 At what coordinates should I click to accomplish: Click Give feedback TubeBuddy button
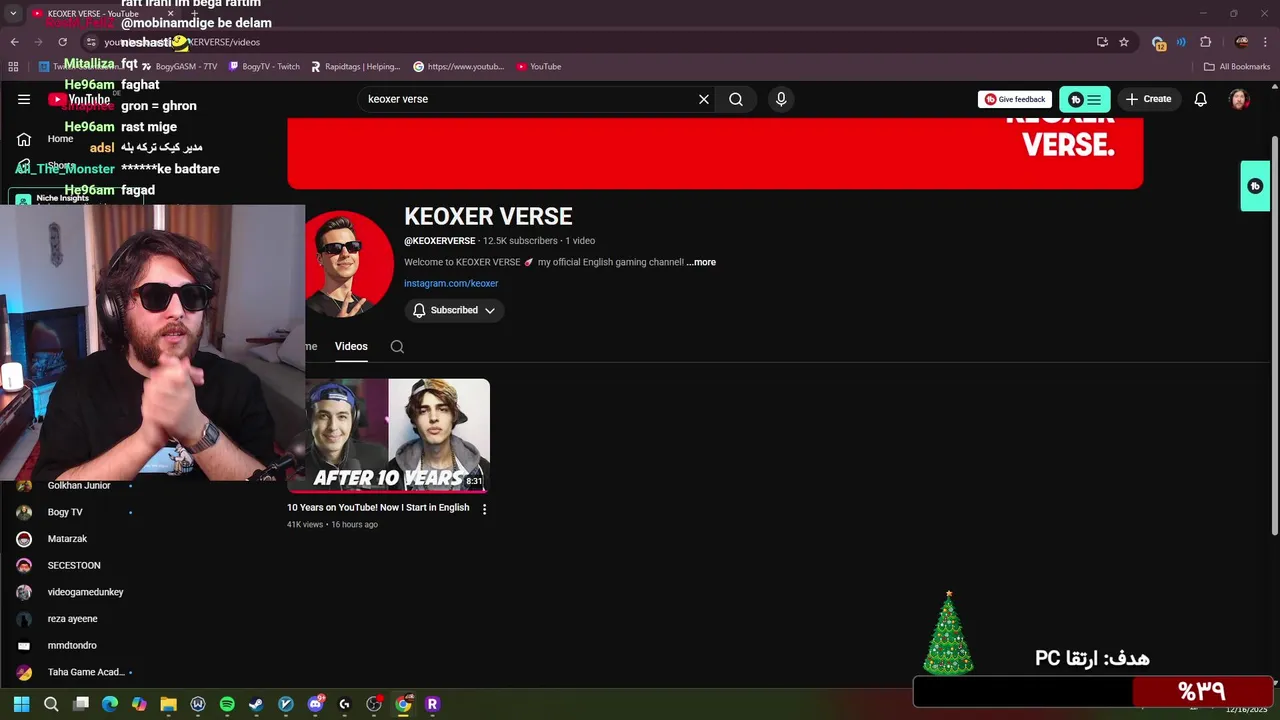(1015, 99)
